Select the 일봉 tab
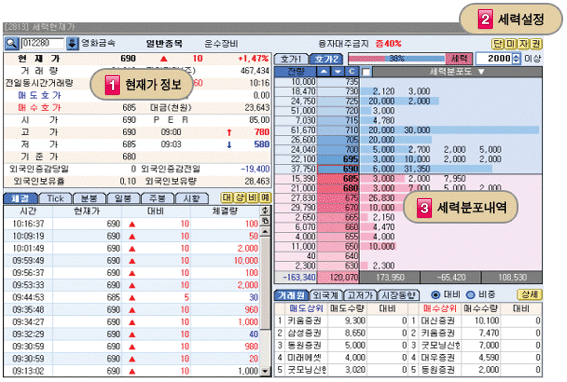 (123, 198)
